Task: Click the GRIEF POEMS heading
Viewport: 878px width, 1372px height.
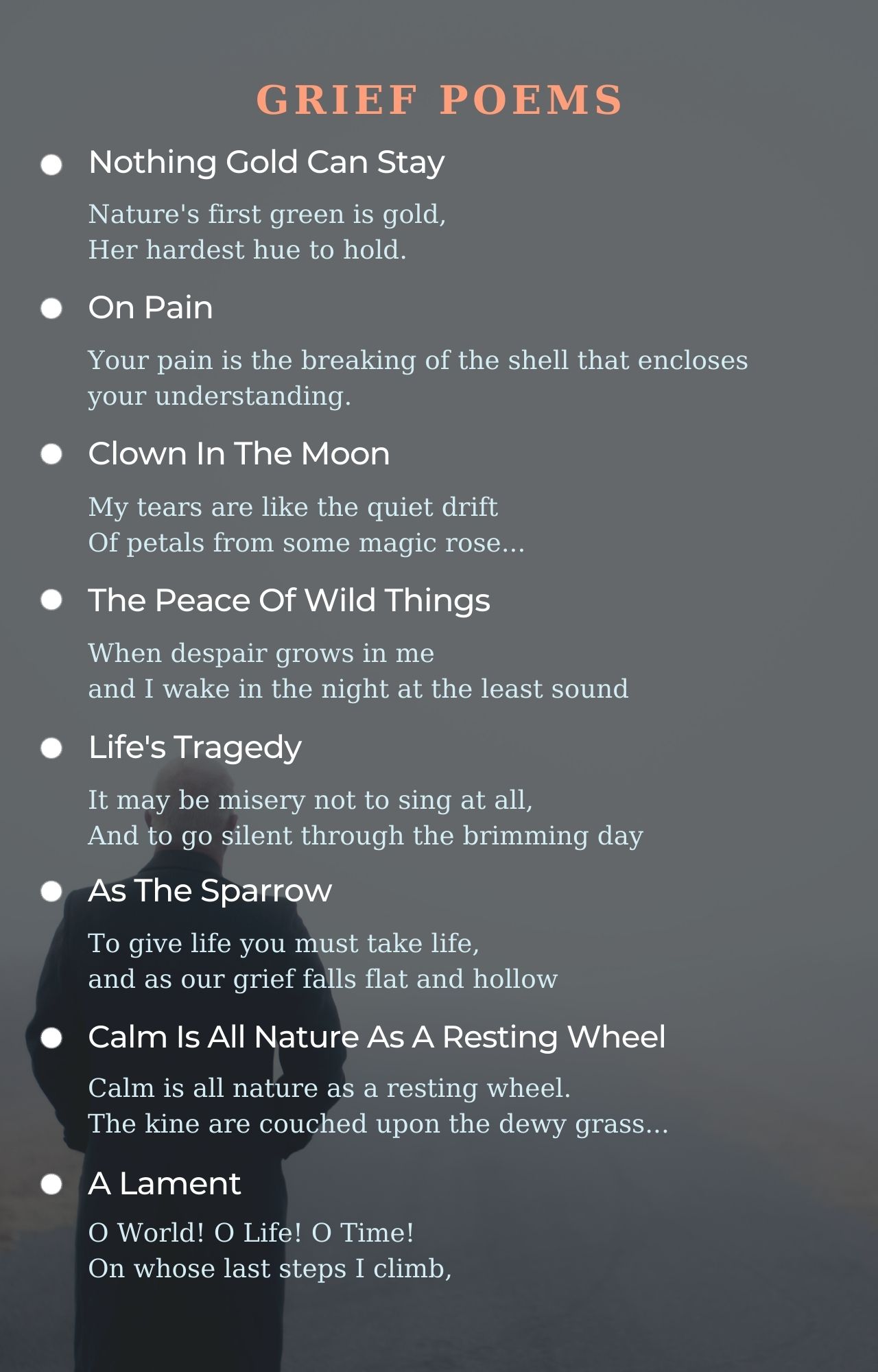Action: (x=439, y=99)
